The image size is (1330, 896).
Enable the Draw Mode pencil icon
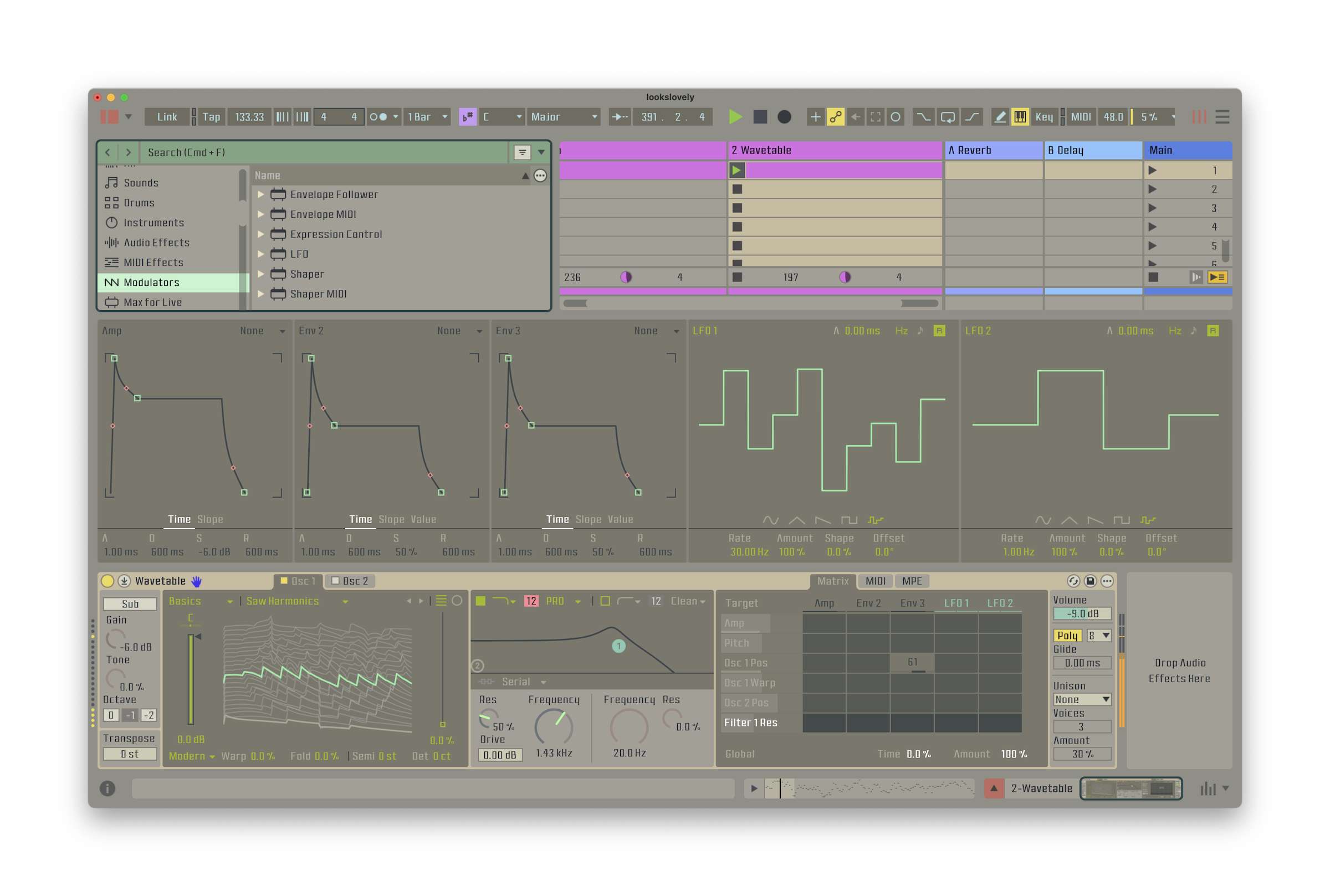point(999,116)
